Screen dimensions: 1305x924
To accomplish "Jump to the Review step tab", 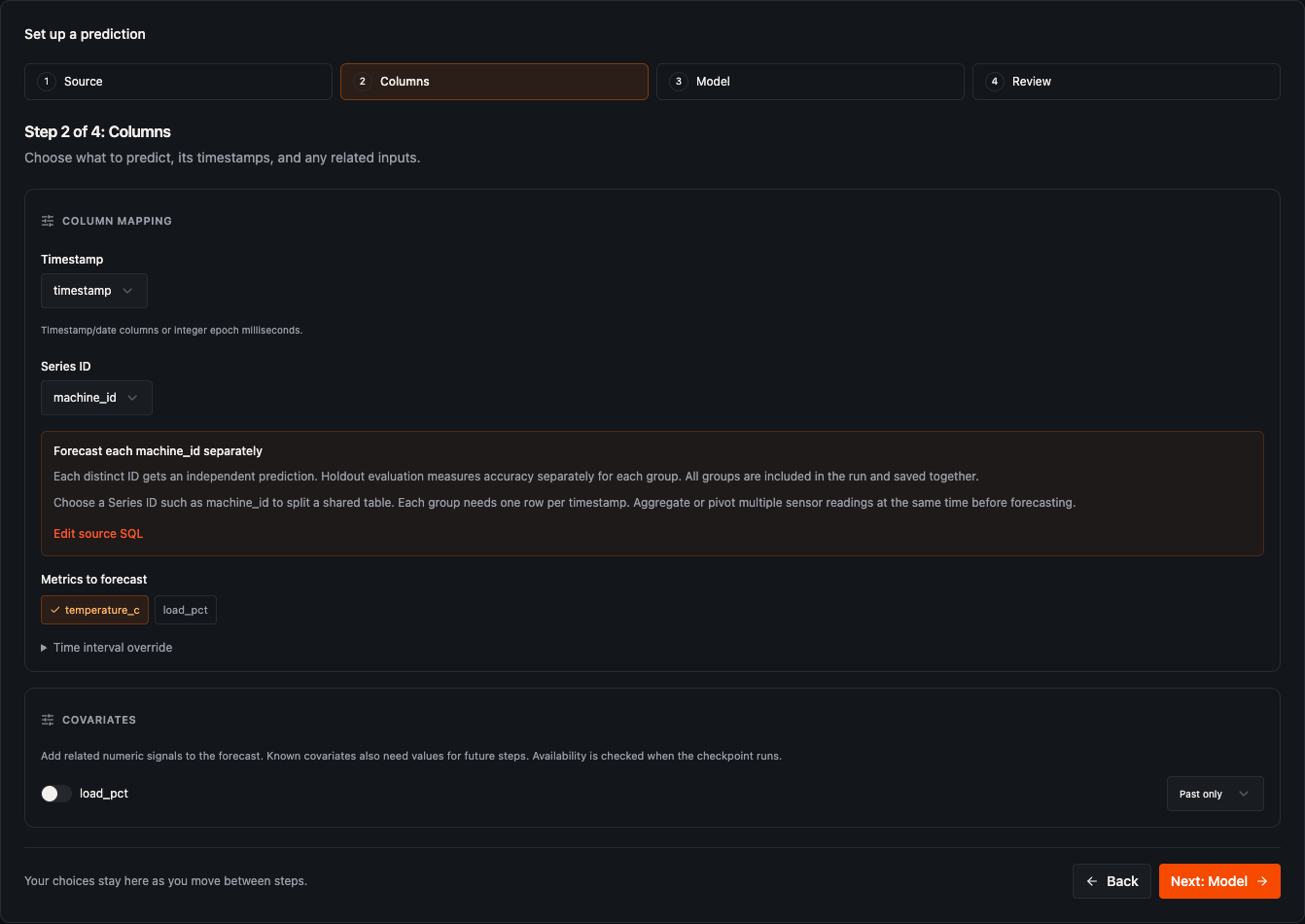I will [x=1126, y=82].
